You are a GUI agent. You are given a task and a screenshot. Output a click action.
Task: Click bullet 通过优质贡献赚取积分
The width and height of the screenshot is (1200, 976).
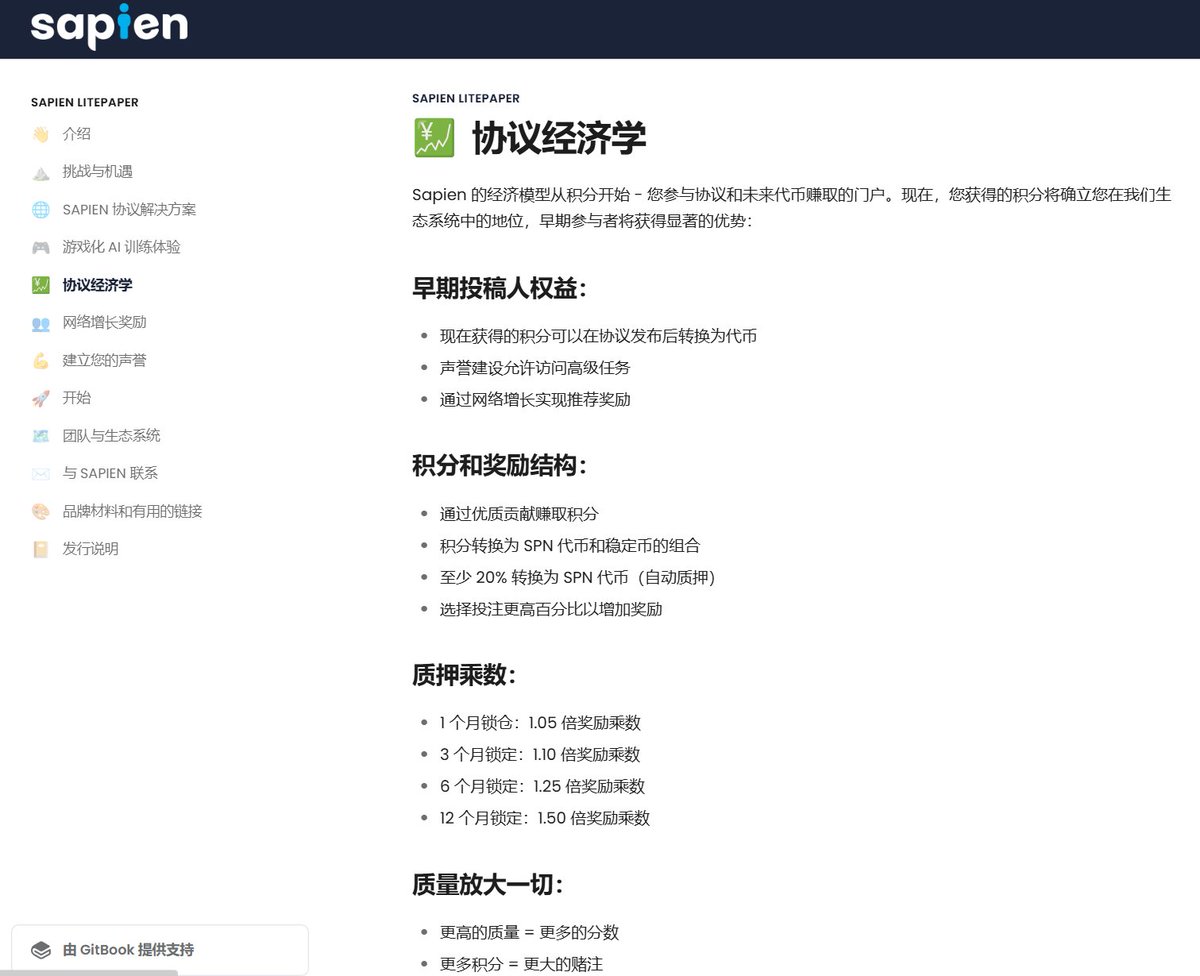coord(519,514)
